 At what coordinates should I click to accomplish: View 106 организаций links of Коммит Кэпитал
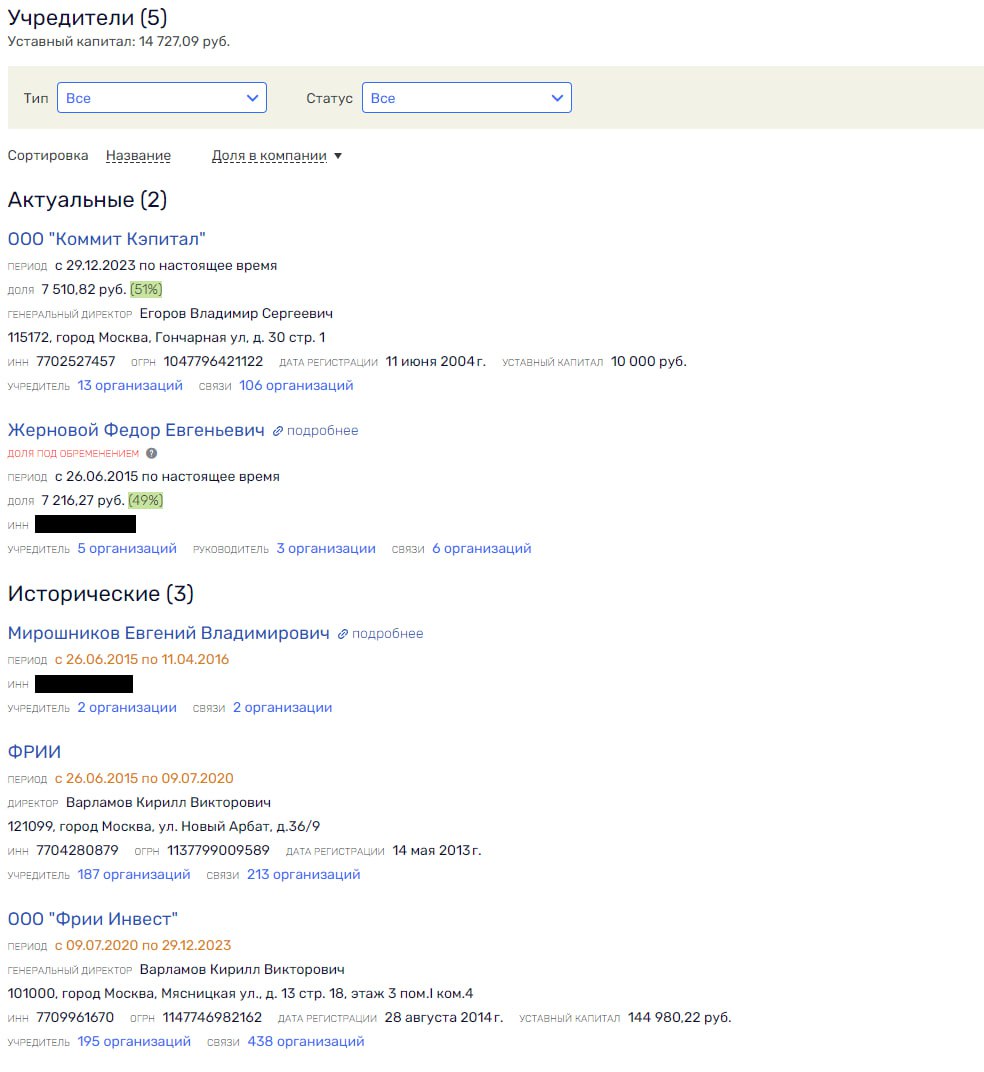click(296, 386)
